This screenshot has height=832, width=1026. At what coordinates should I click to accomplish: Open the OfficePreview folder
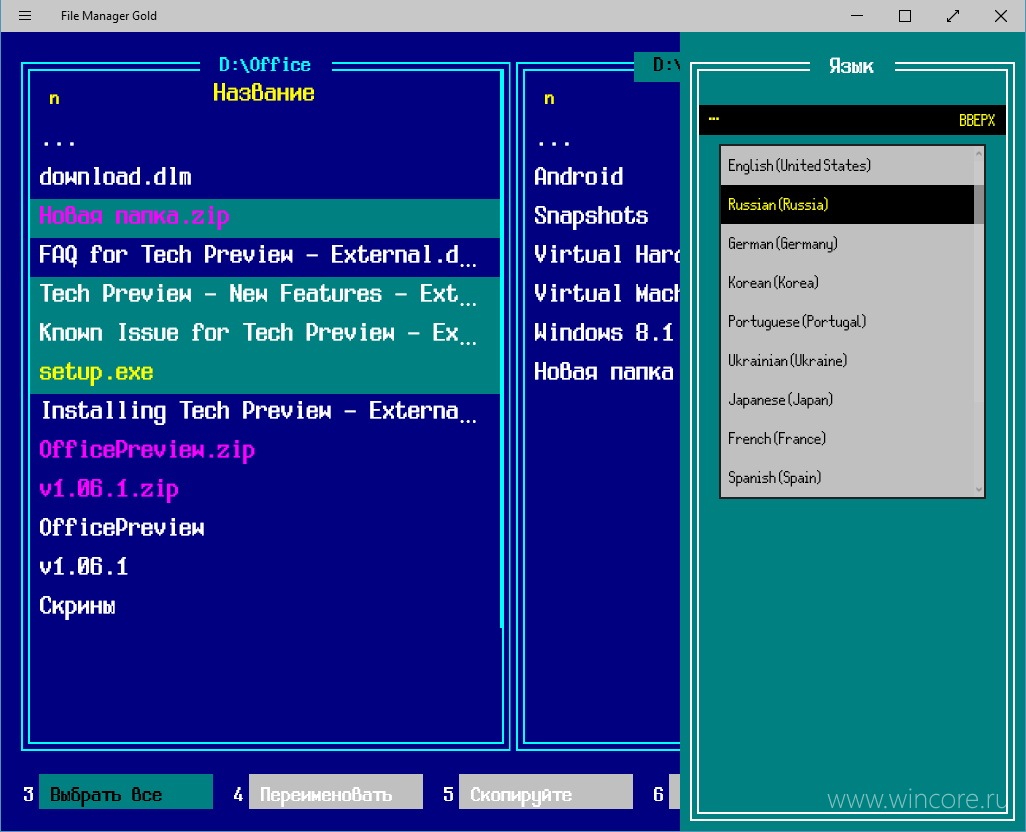(x=264, y=529)
